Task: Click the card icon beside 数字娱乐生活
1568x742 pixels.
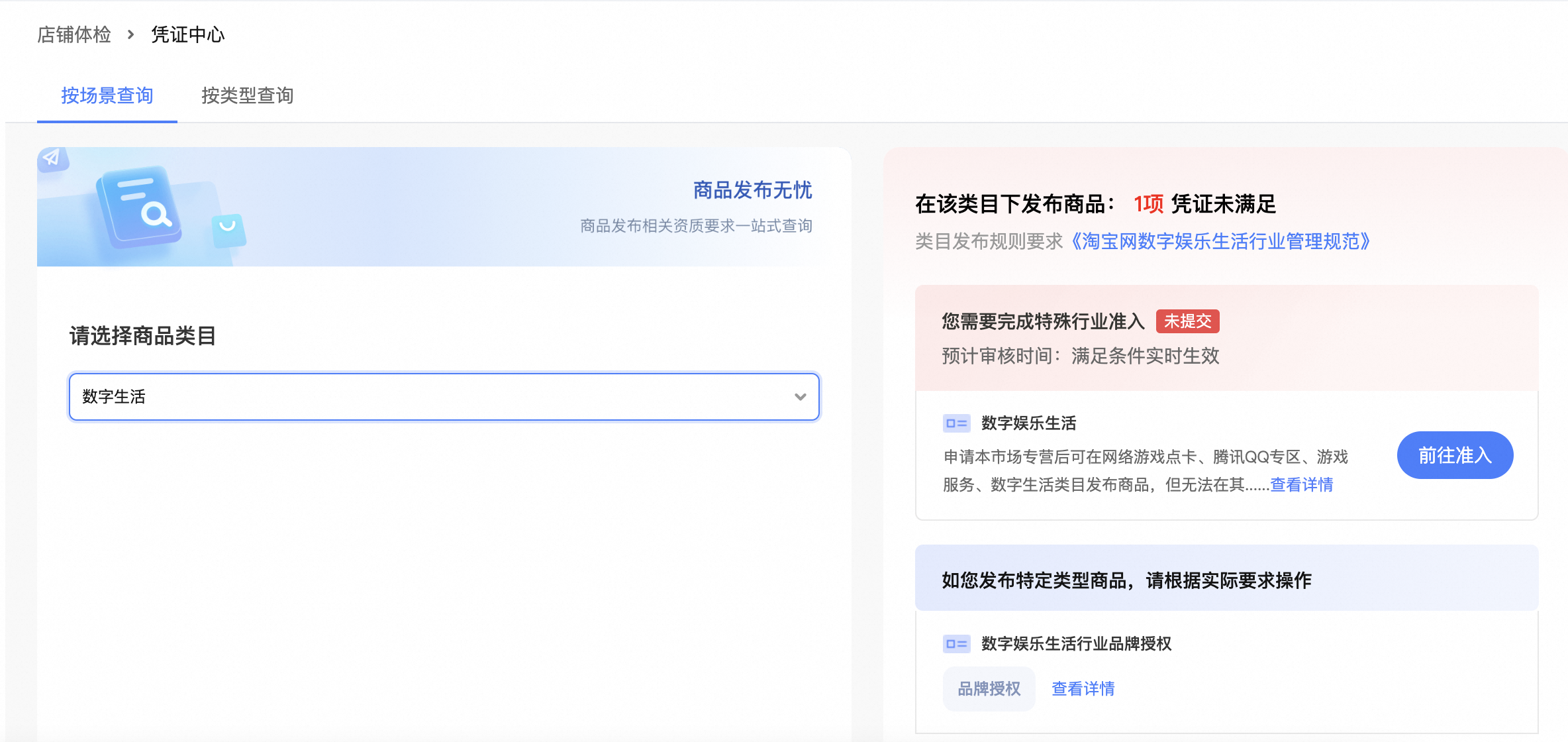Action: (957, 423)
